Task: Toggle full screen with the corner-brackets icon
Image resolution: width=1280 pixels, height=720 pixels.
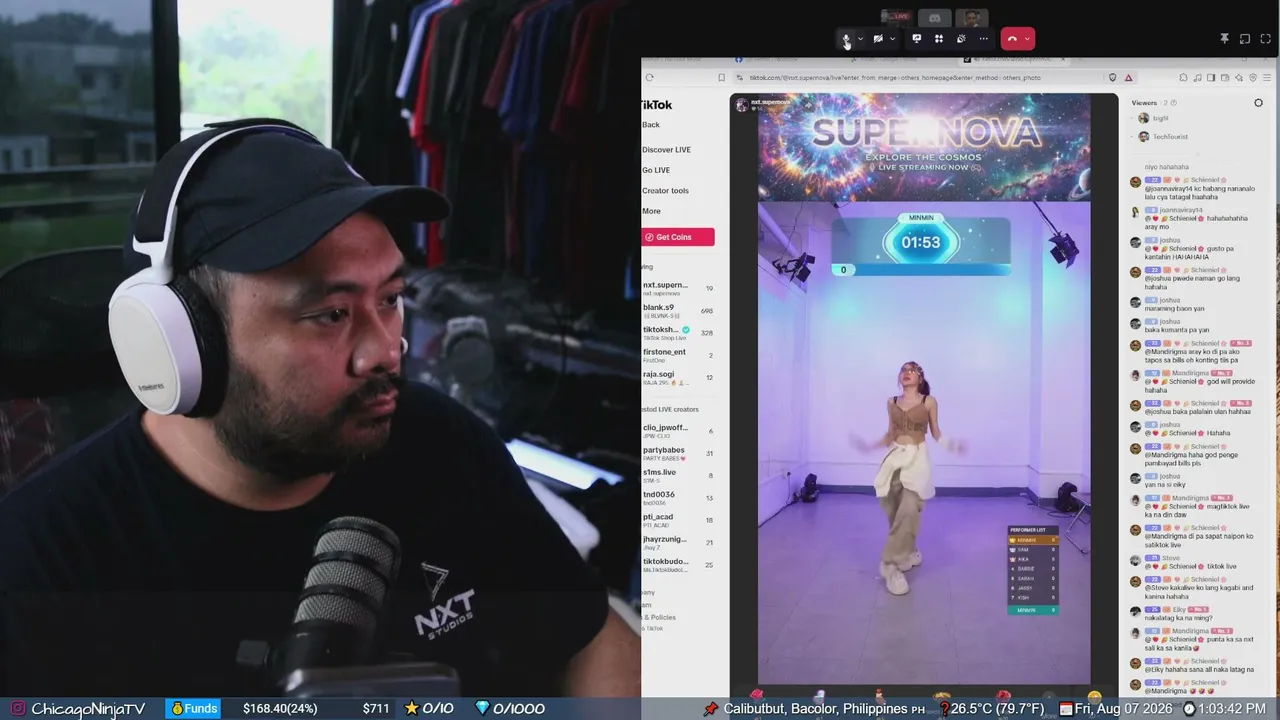Action: coord(1266,39)
